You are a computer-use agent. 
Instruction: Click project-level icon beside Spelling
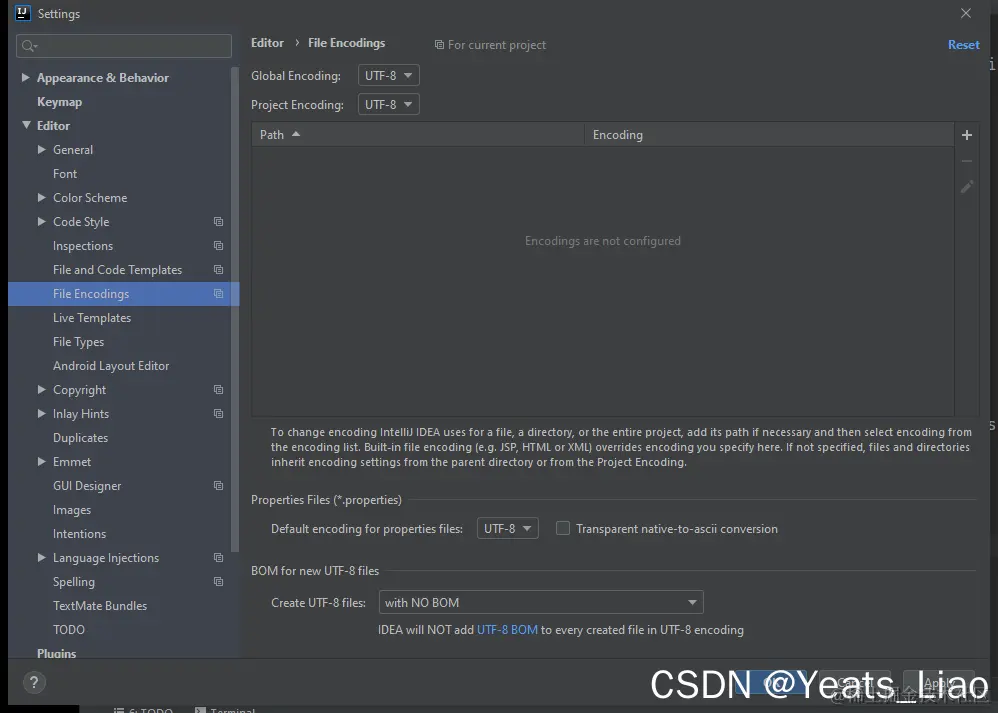(x=218, y=582)
